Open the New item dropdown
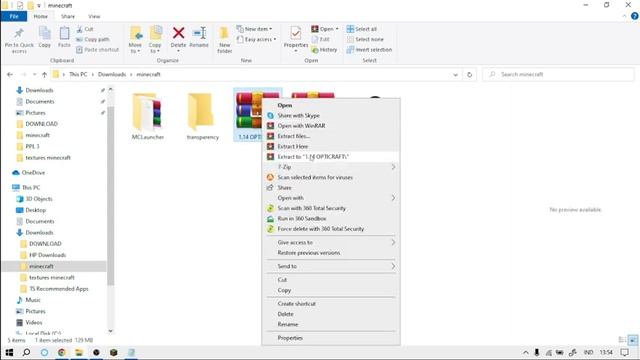 tap(254, 29)
